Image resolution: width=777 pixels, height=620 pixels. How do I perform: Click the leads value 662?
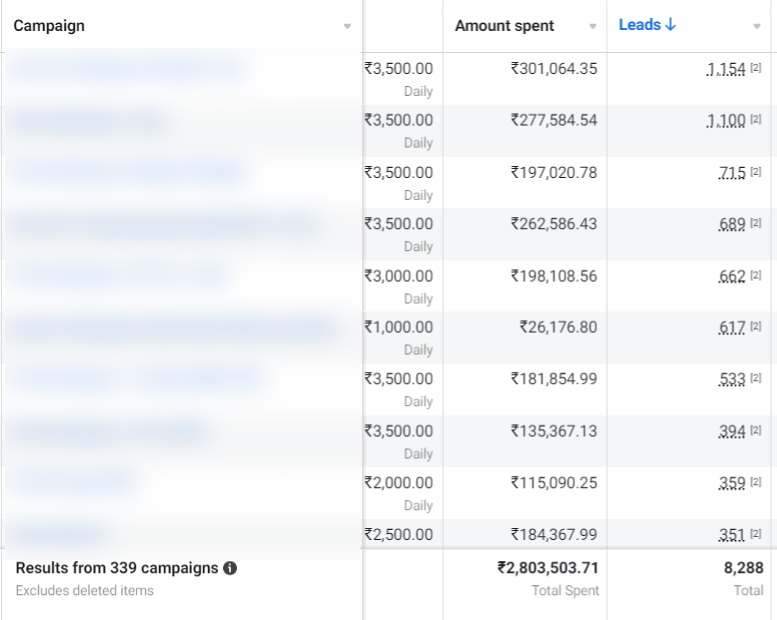click(x=732, y=276)
